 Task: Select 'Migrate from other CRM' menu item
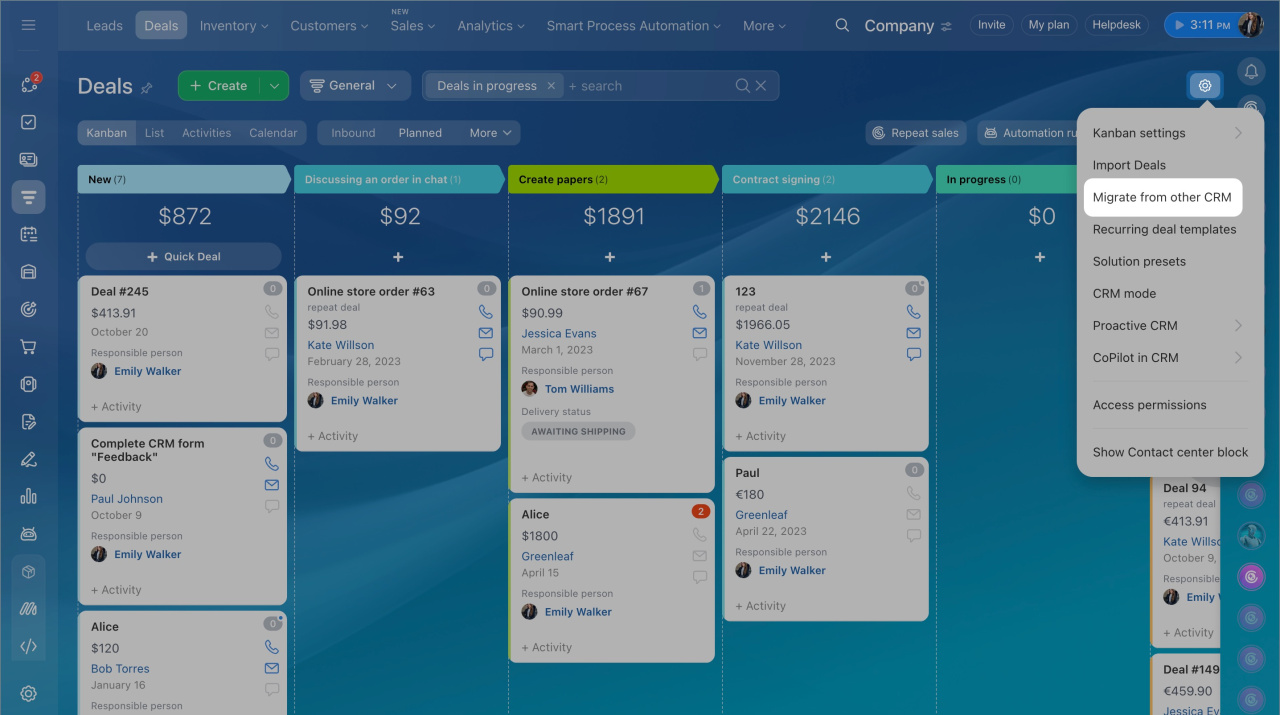click(x=1161, y=197)
